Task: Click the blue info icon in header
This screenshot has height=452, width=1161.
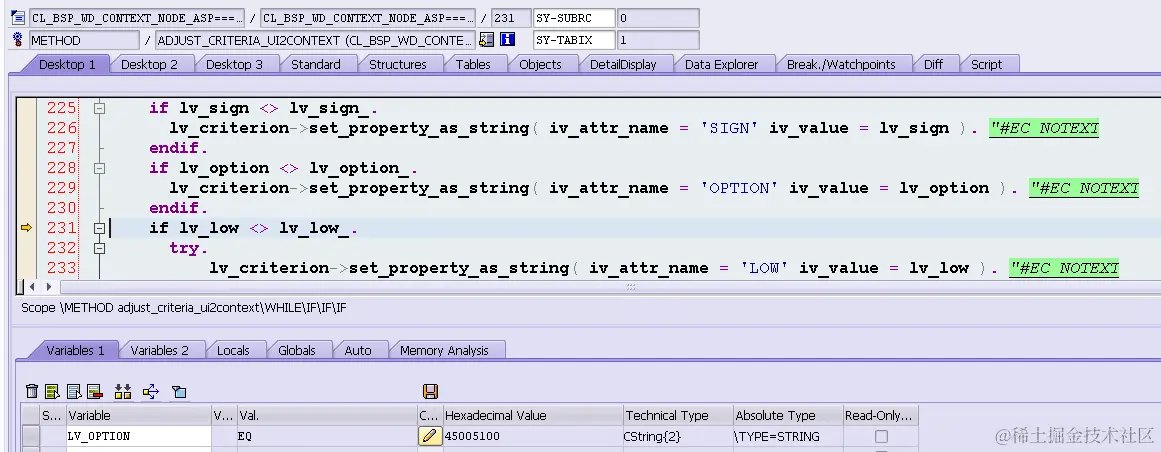Action: pos(507,39)
